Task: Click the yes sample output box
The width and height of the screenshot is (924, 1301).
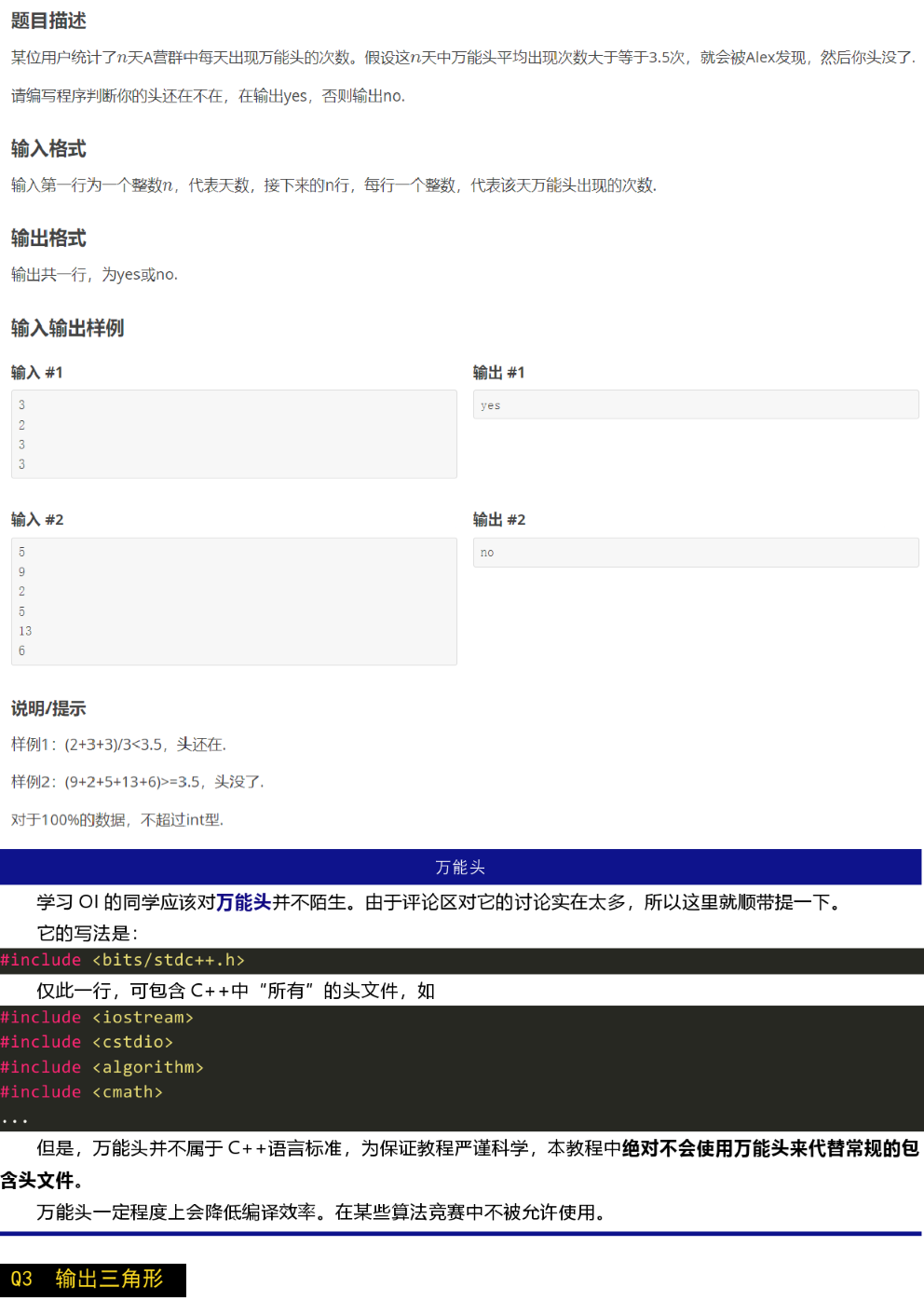Action: click(696, 405)
